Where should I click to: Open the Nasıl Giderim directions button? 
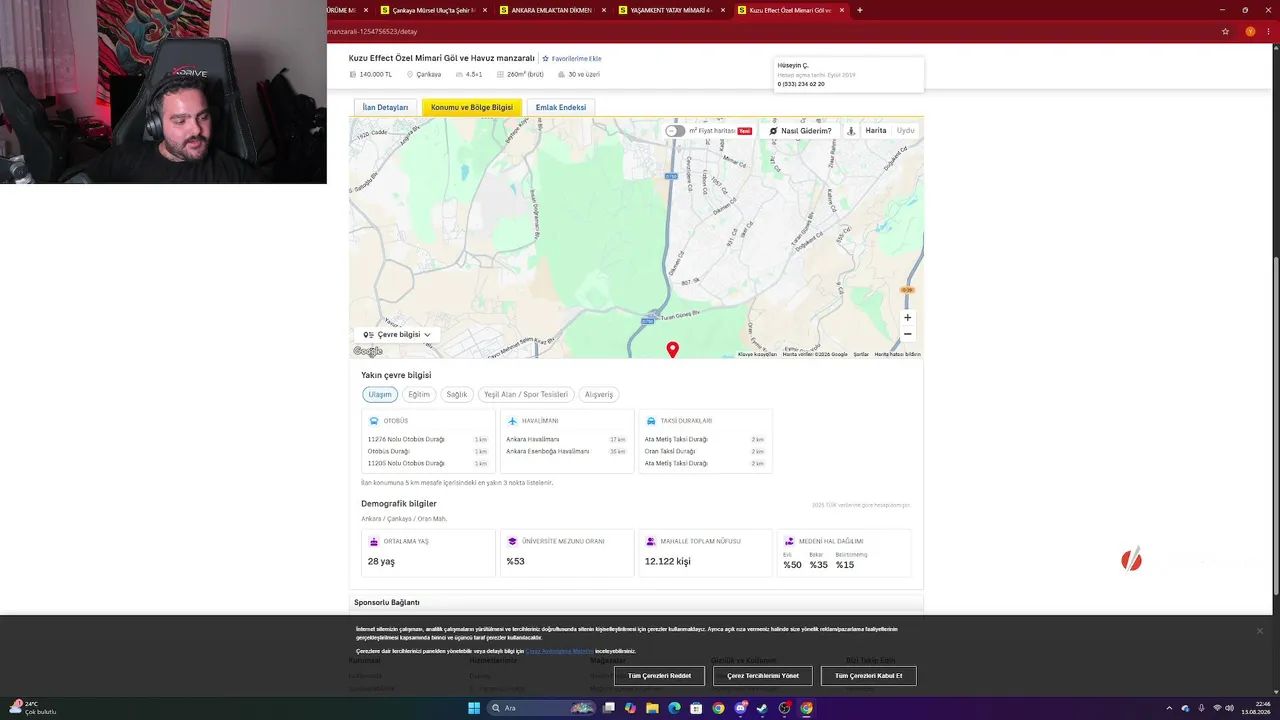point(800,131)
